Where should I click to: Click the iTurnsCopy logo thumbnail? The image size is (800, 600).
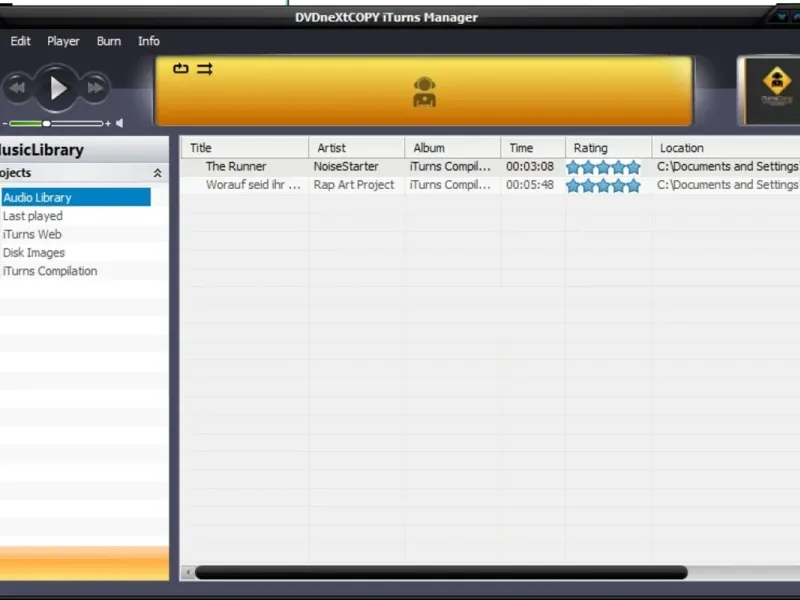coord(771,91)
